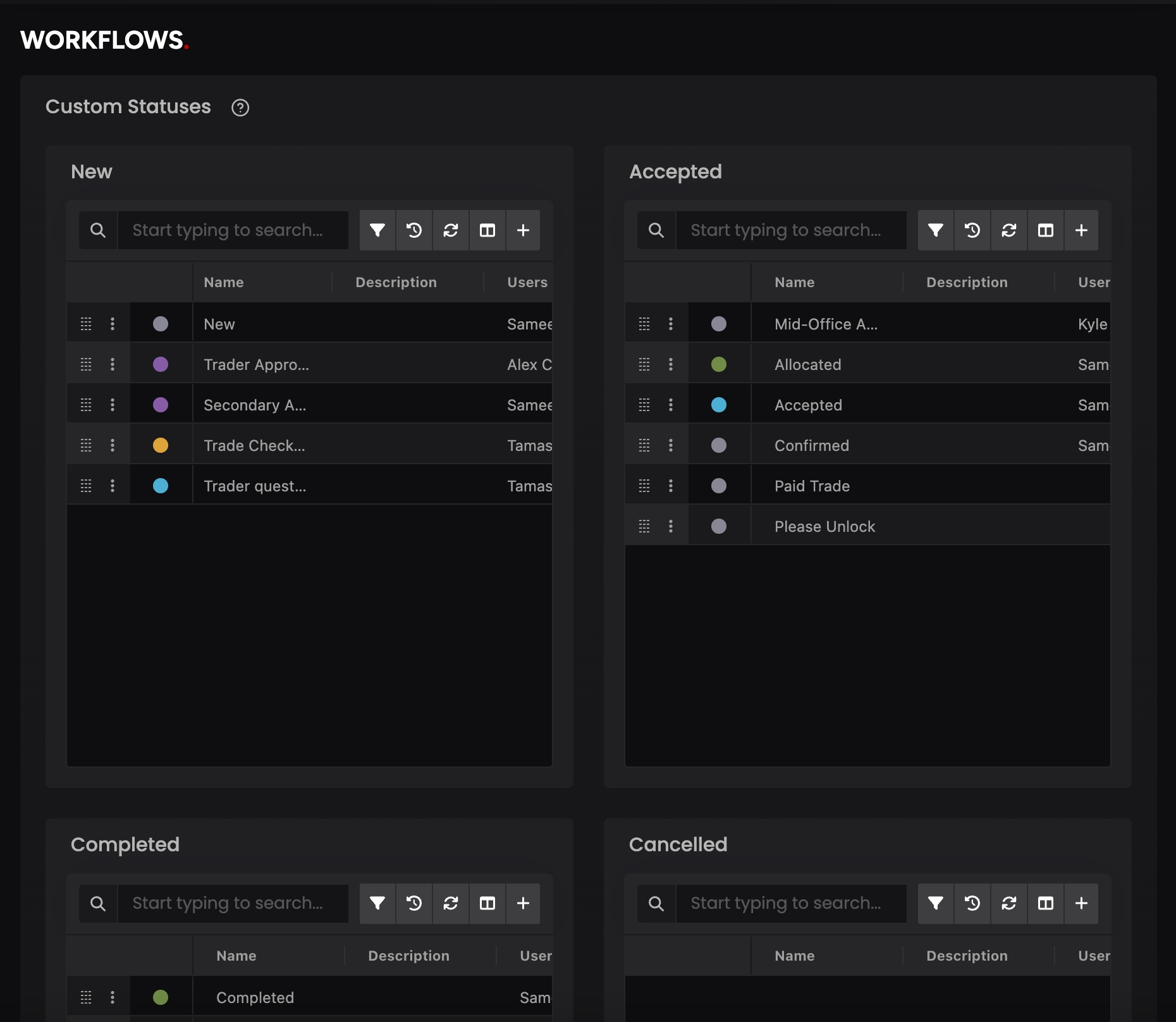Viewport: 1176px width, 1022px height.
Task: Click the filter icon in the New panel
Action: (x=377, y=230)
